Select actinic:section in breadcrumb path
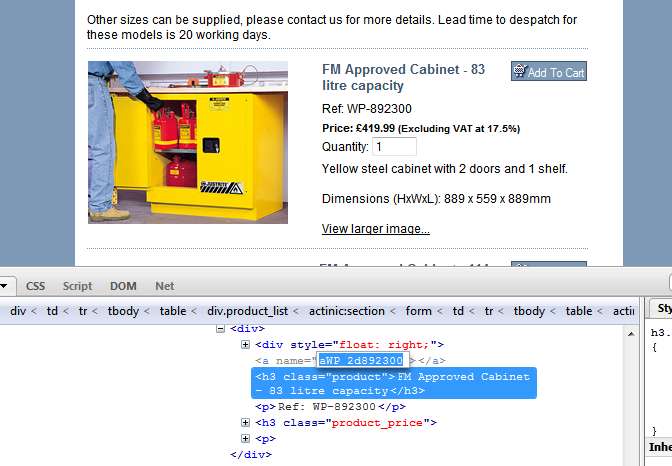Screen dimensions: 672x466 (346, 311)
